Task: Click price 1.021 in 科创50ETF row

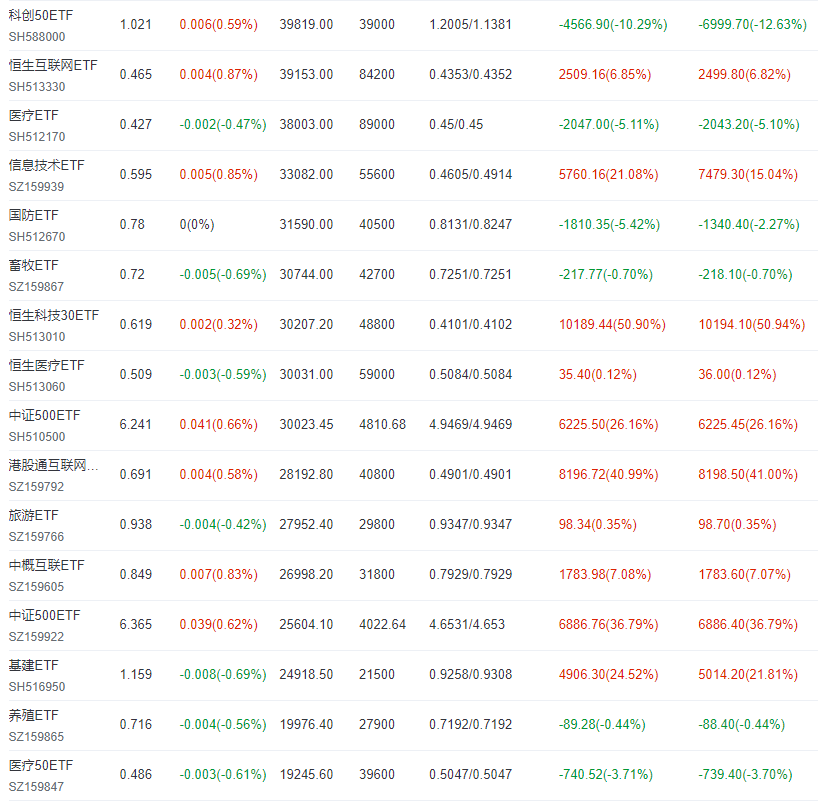Action: point(136,25)
